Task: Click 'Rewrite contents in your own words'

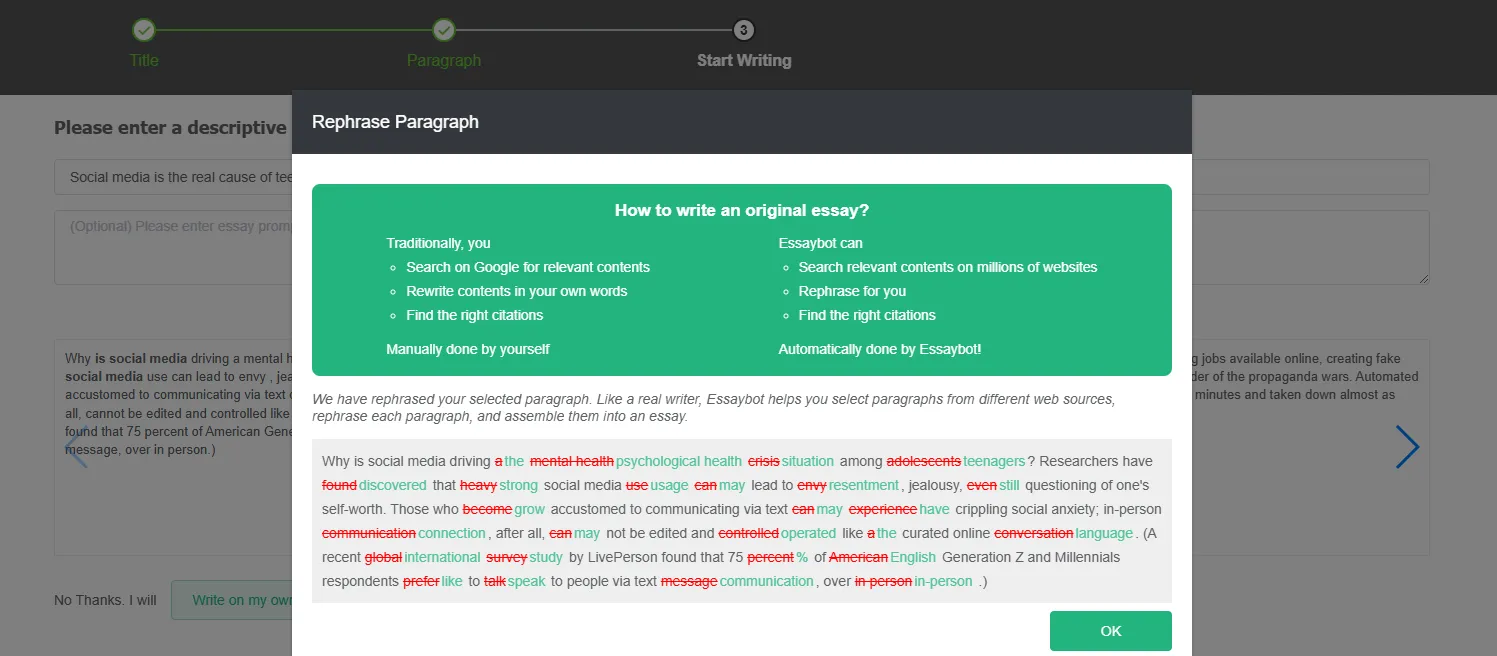Action: (x=516, y=291)
